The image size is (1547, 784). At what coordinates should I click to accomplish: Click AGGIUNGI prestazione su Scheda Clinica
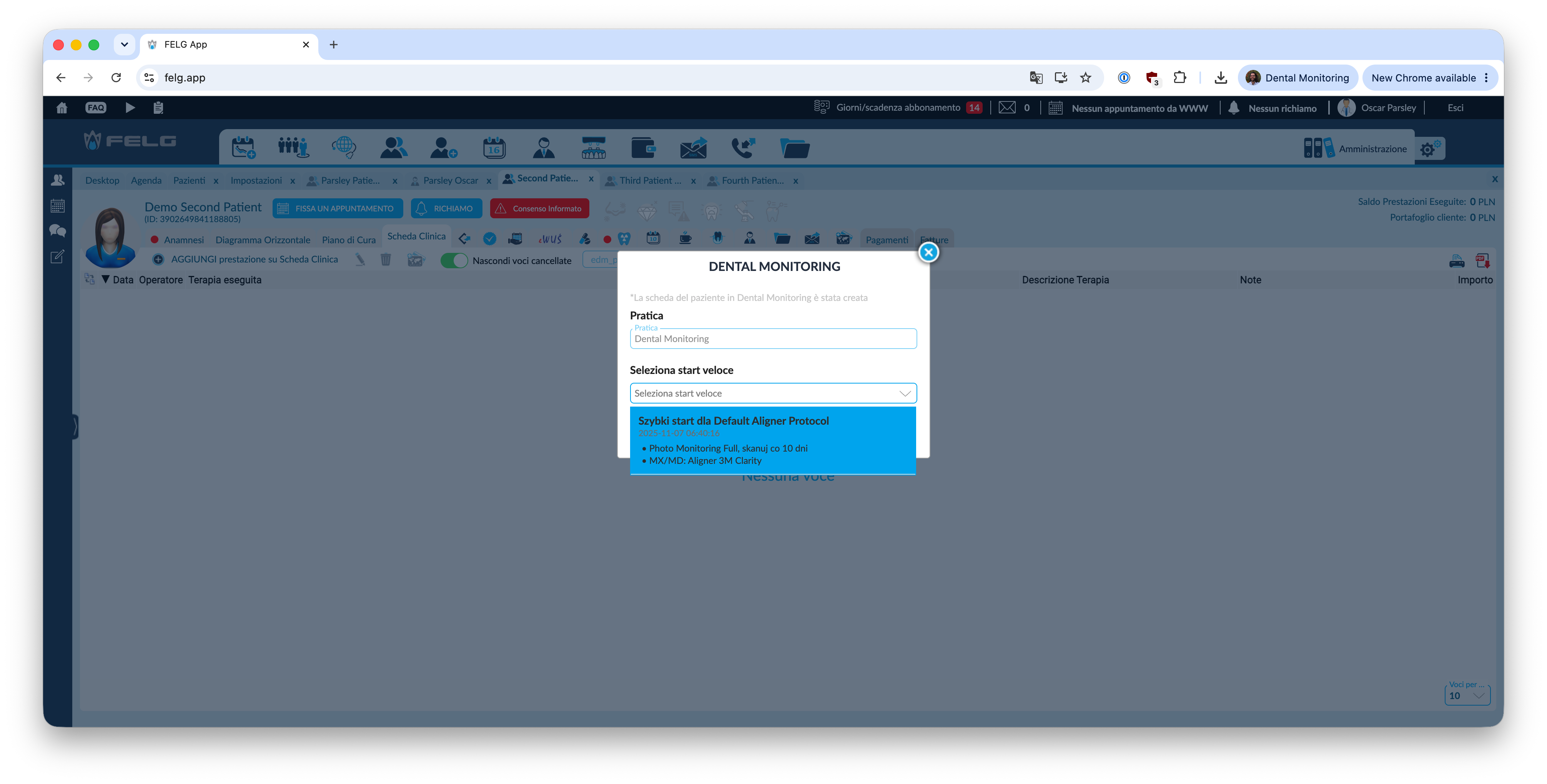(x=246, y=259)
